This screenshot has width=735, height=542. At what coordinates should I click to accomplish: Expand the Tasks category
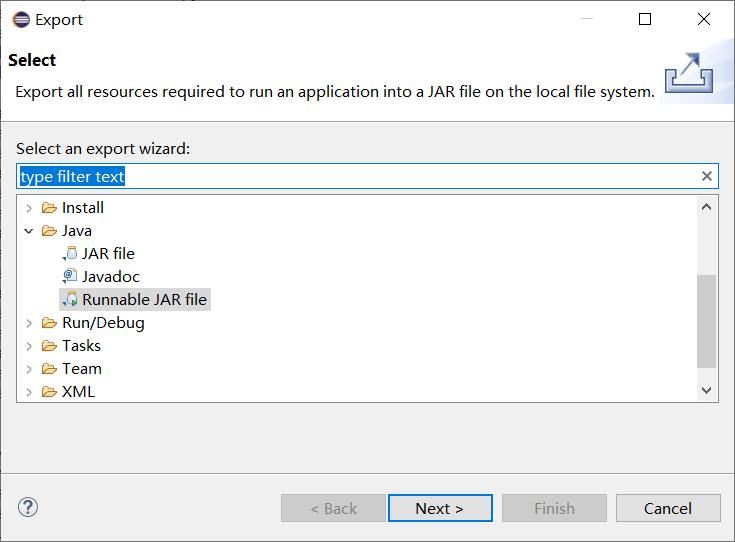[29, 346]
